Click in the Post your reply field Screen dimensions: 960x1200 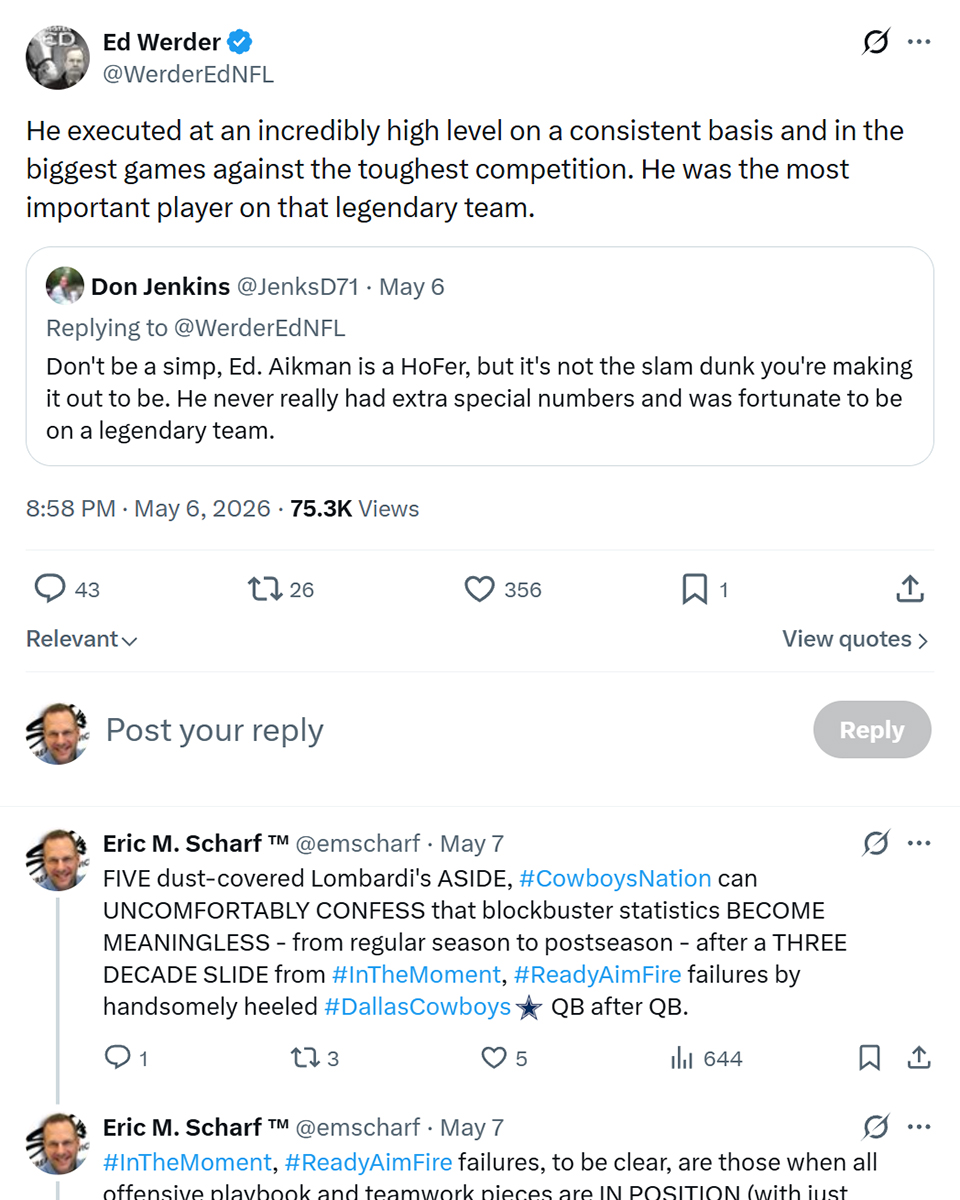(x=450, y=730)
